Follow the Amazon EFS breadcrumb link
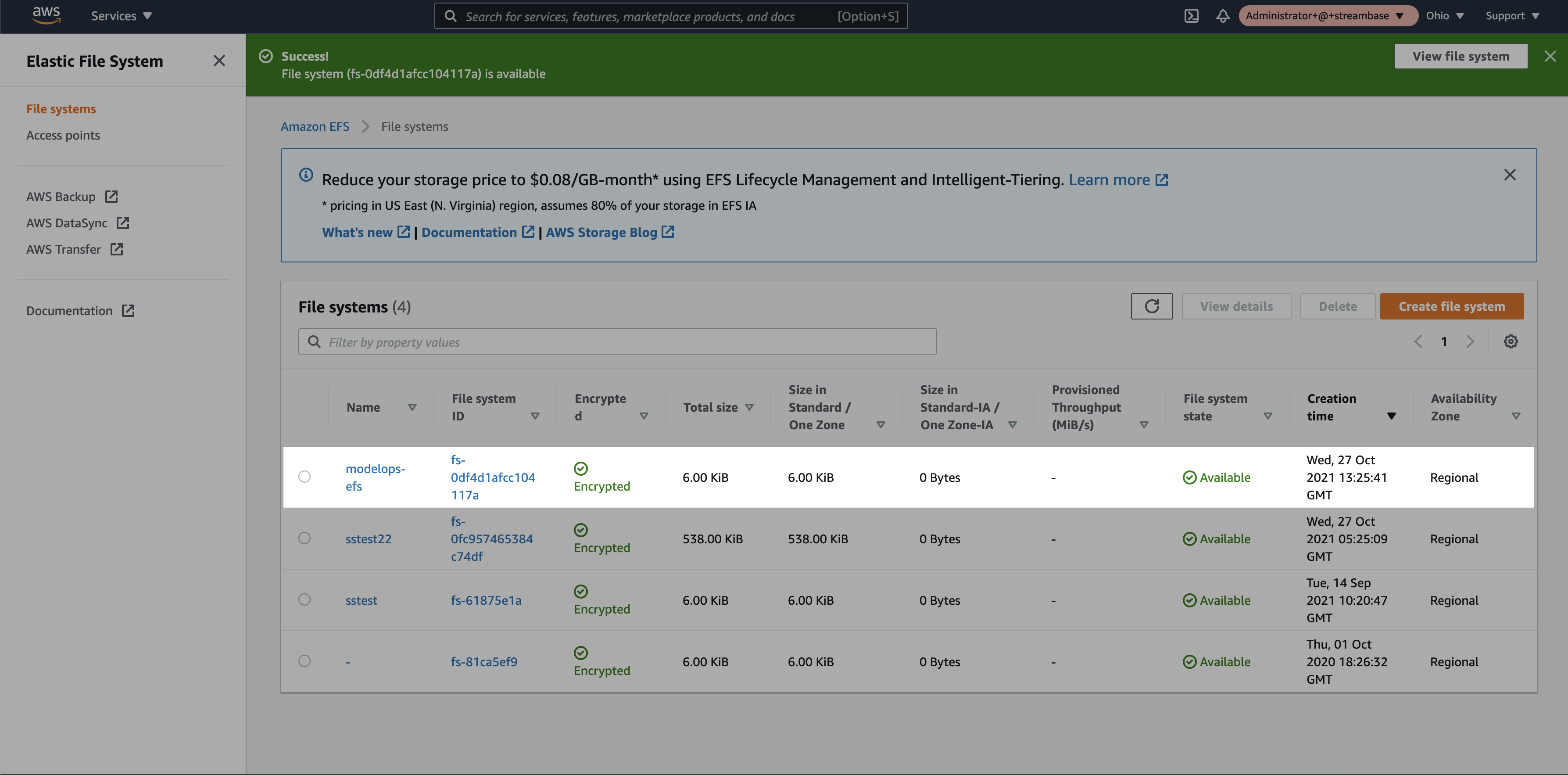The height and width of the screenshot is (775, 1568). 315,127
